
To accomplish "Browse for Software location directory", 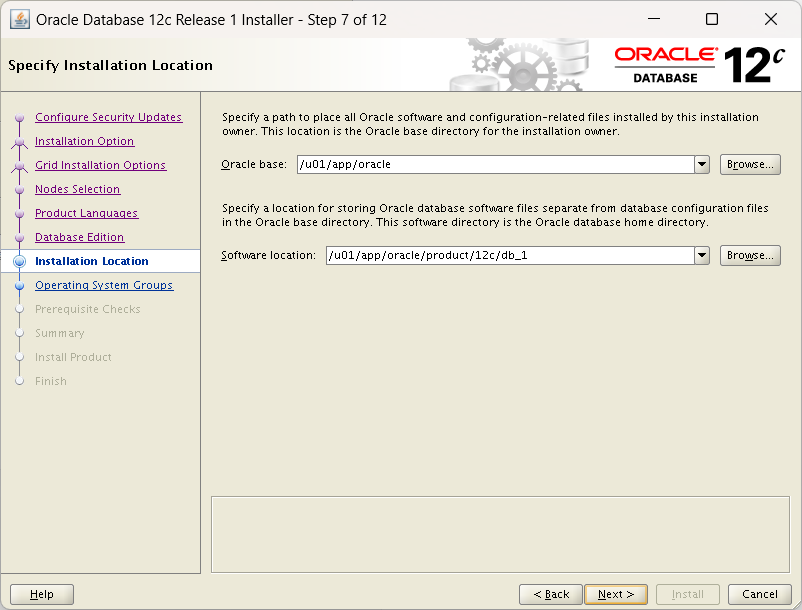I will click(750, 255).
